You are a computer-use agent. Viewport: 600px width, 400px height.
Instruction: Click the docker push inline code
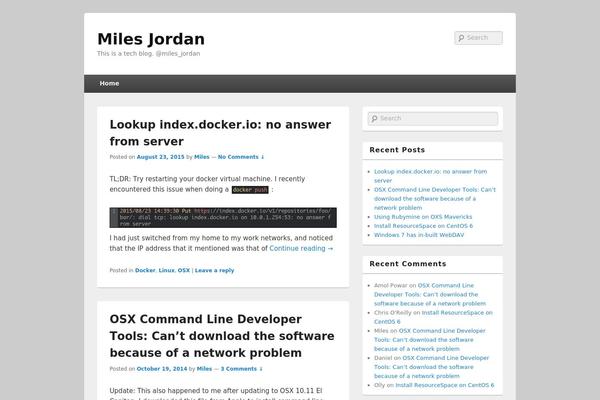250,190
